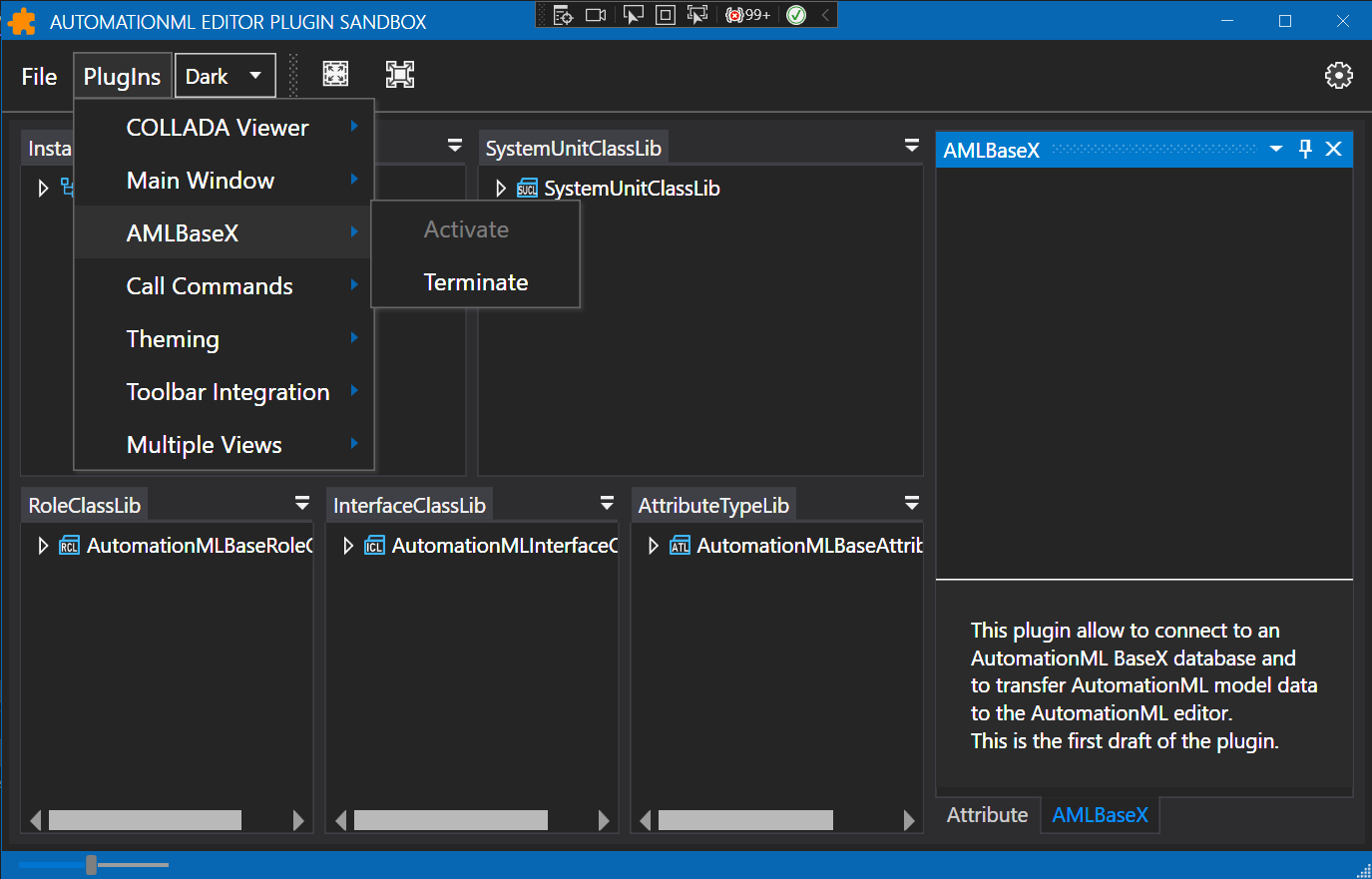Click the AttributeTypeLib horizontal scrollbar thumb

745,820
